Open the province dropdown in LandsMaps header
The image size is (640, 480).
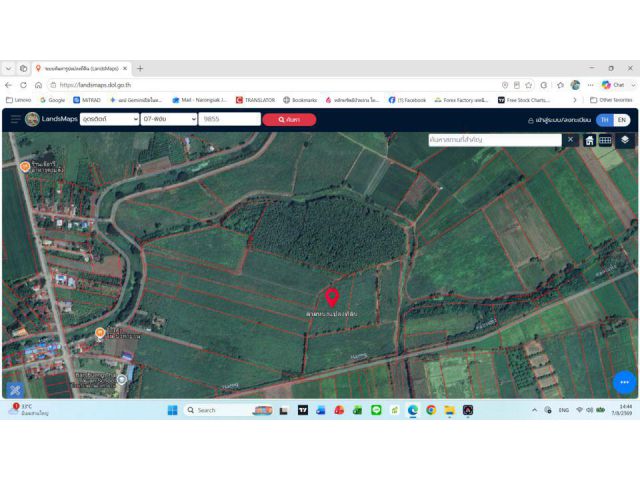[109, 119]
